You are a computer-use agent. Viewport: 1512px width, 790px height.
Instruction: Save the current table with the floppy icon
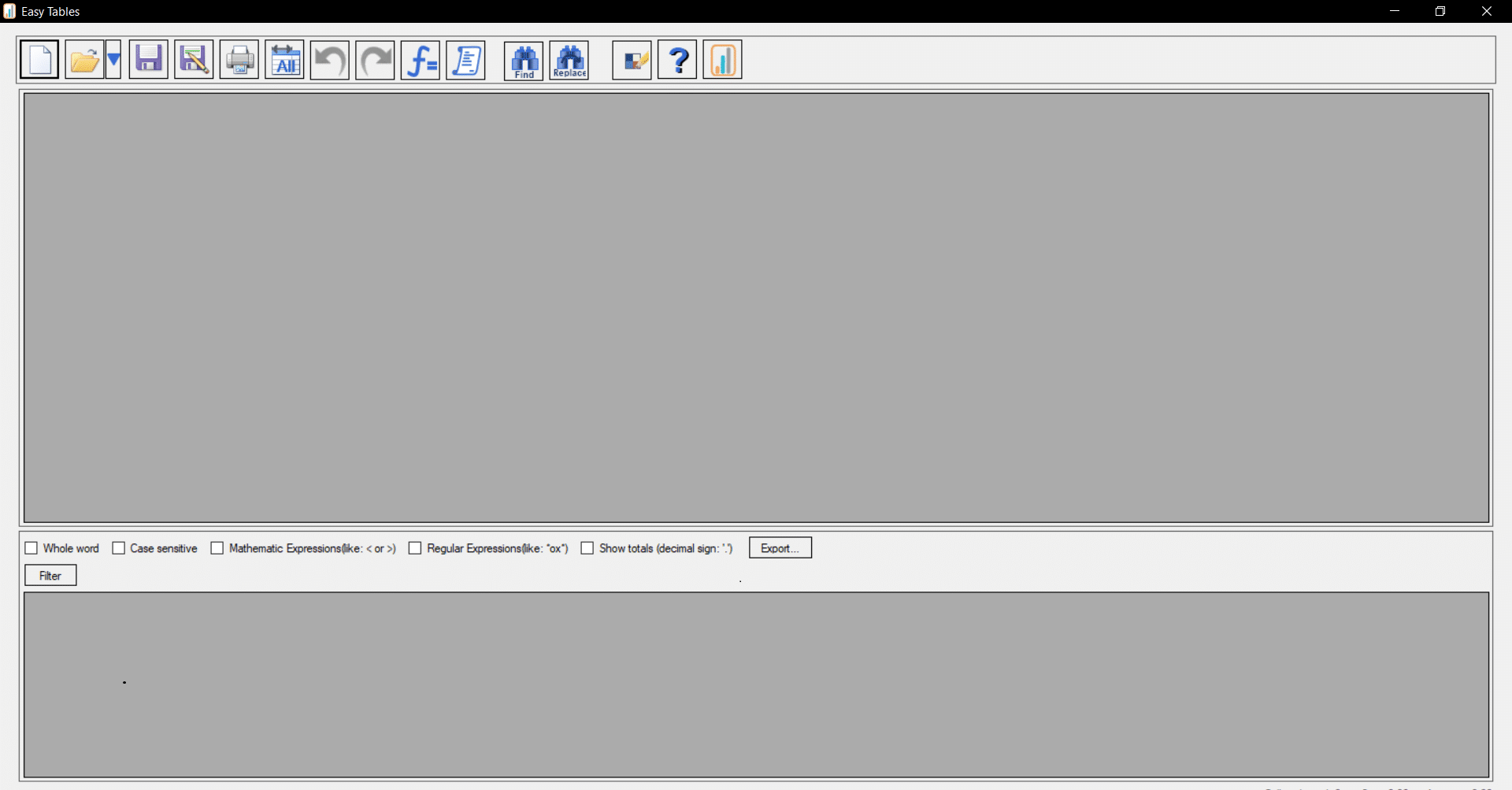[149, 60]
